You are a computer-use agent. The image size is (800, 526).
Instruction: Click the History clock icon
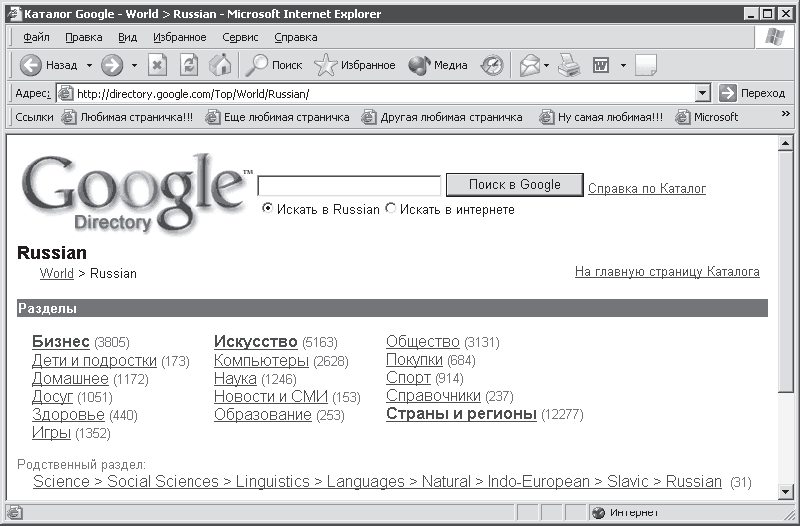492,65
